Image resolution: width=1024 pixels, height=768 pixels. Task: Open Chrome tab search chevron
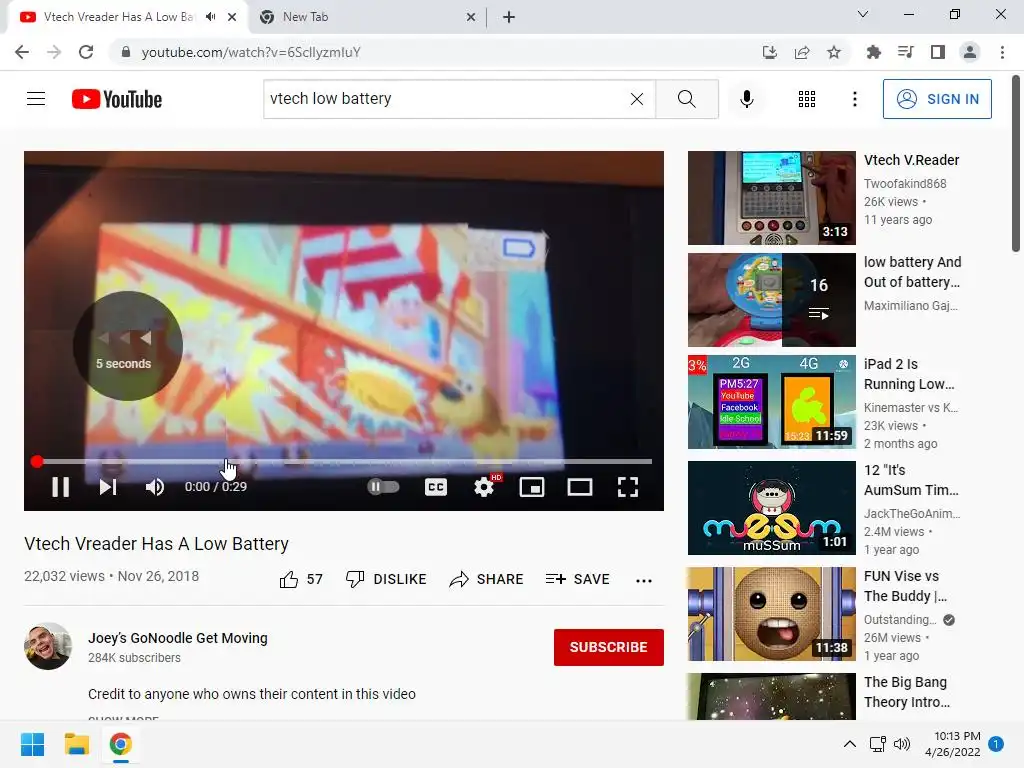(863, 14)
